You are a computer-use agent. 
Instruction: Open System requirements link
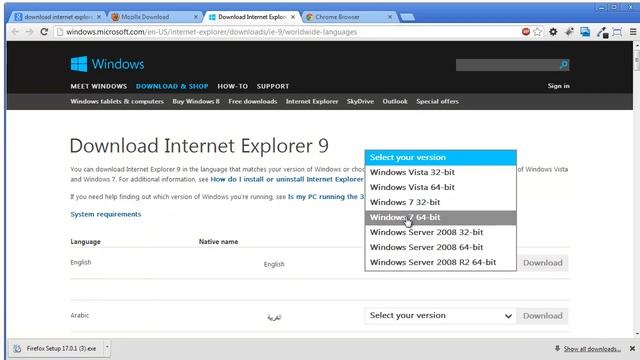(106, 214)
